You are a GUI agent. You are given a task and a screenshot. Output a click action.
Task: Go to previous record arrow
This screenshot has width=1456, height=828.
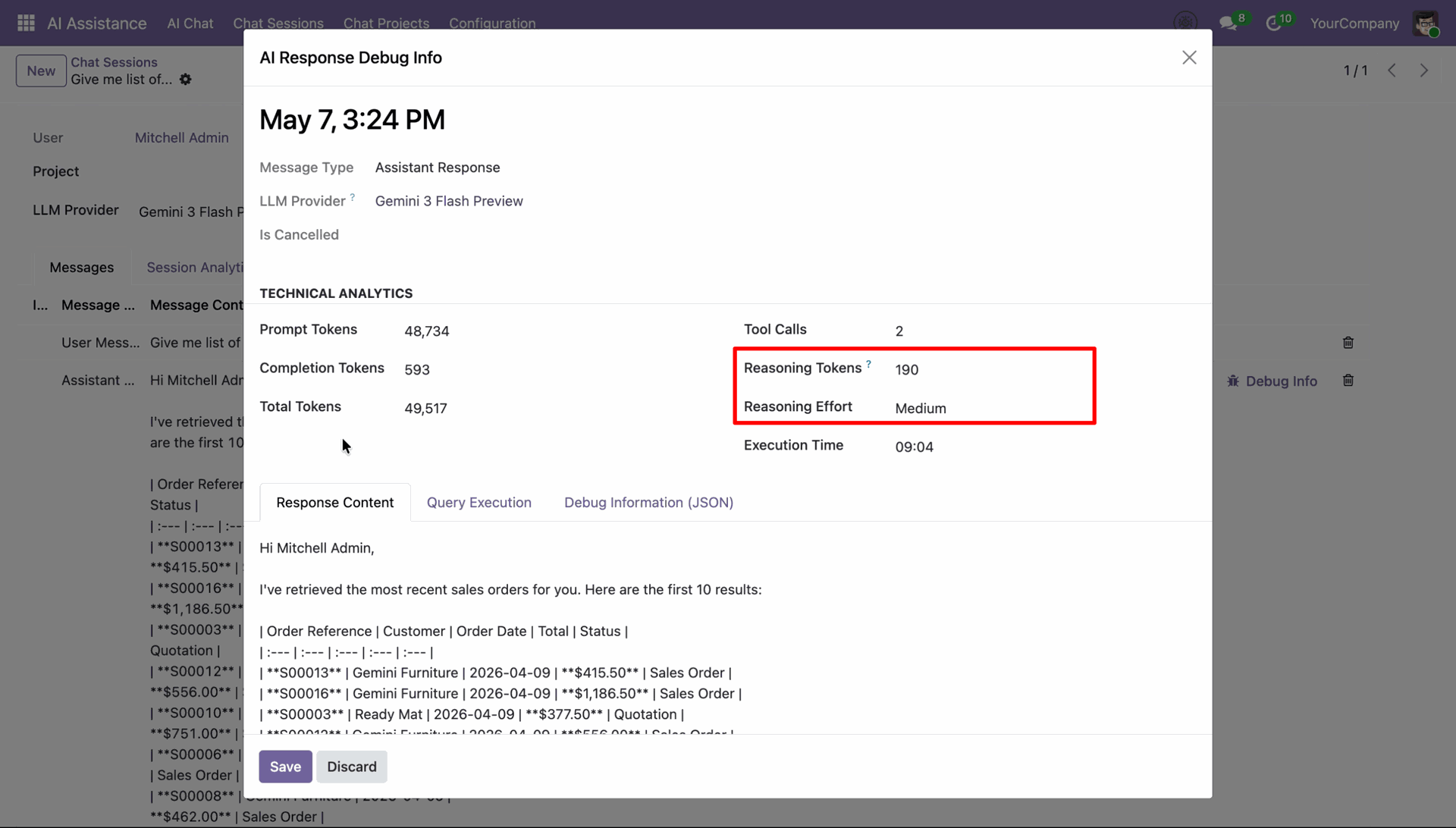(1392, 71)
